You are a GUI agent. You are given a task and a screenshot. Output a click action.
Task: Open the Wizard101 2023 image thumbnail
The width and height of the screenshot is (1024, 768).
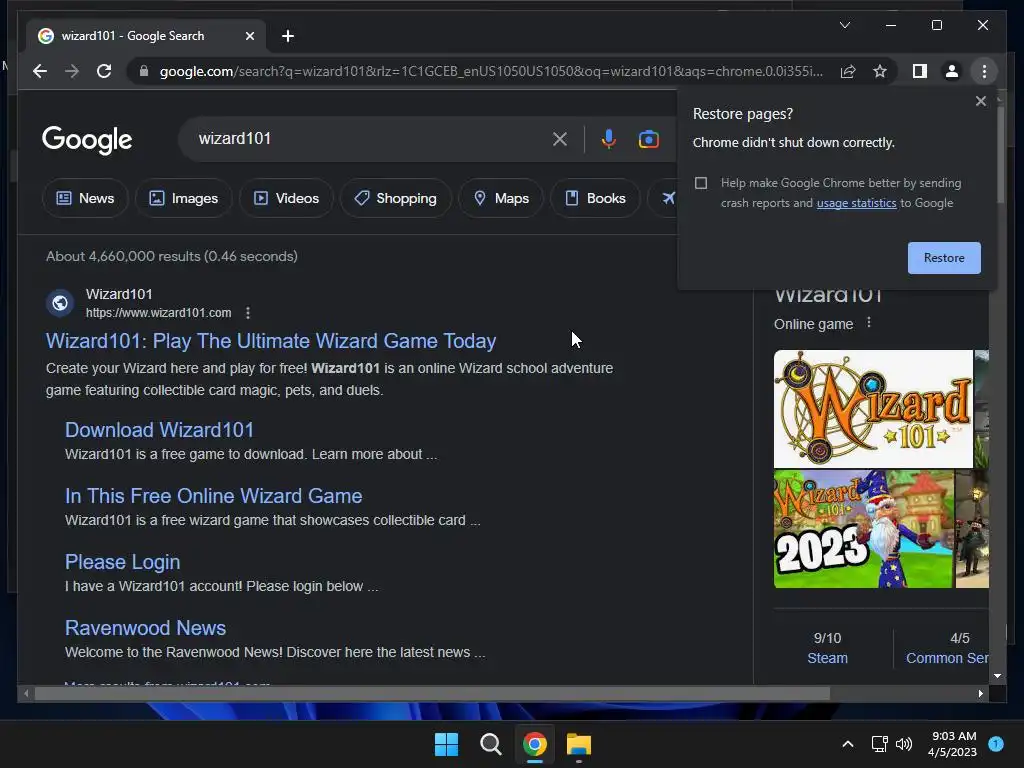point(863,529)
